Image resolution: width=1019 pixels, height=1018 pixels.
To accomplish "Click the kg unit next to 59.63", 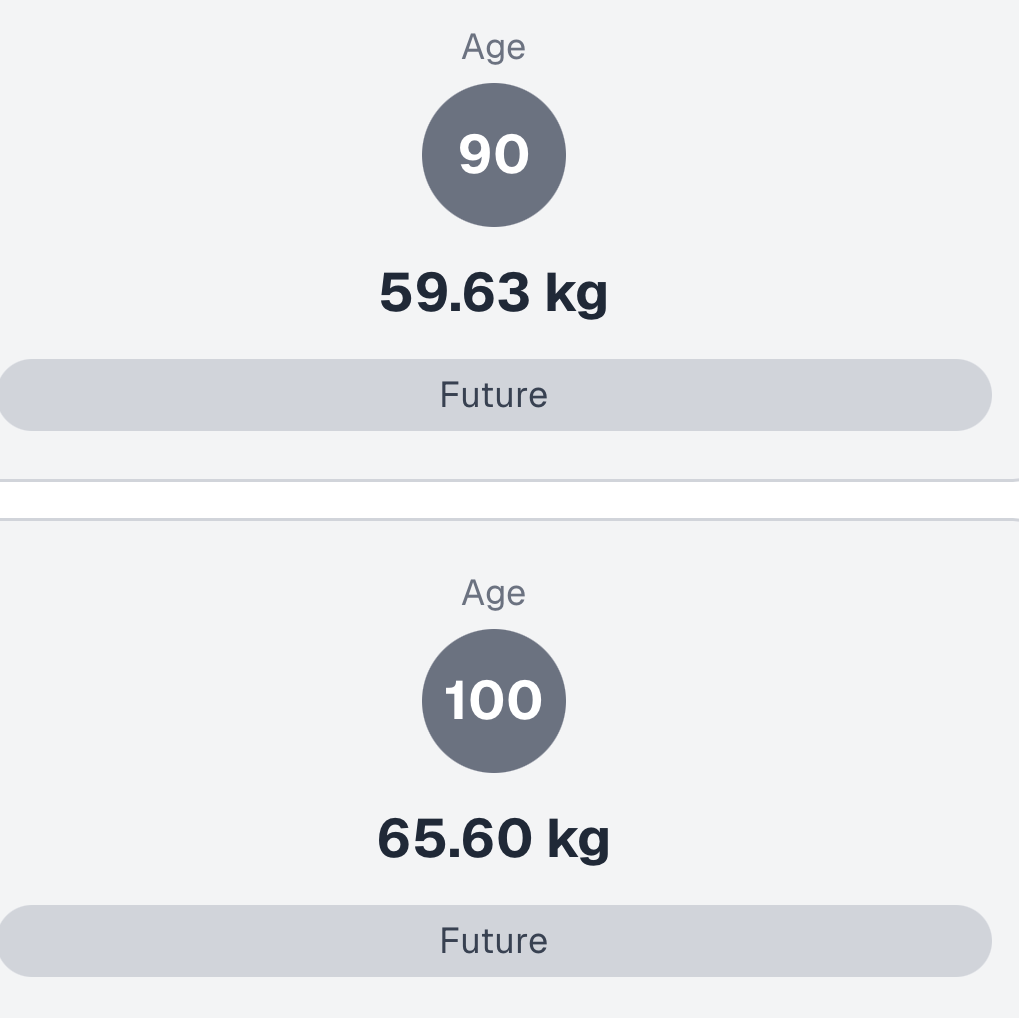I will click(x=576, y=295).
